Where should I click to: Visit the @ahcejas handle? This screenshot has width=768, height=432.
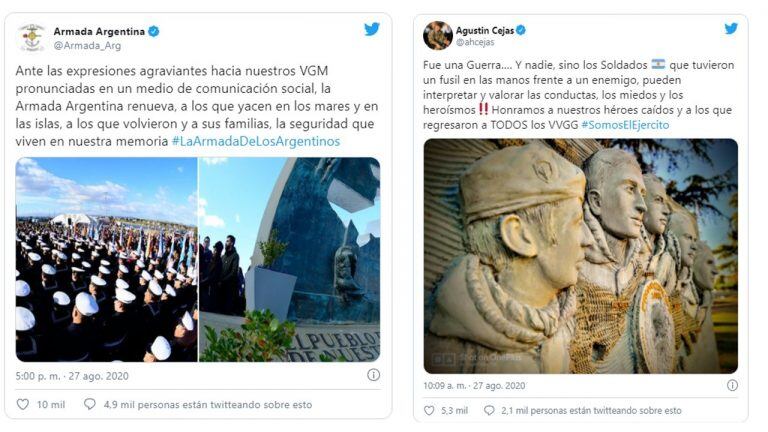pyautogui.click(x=475, y=43)
